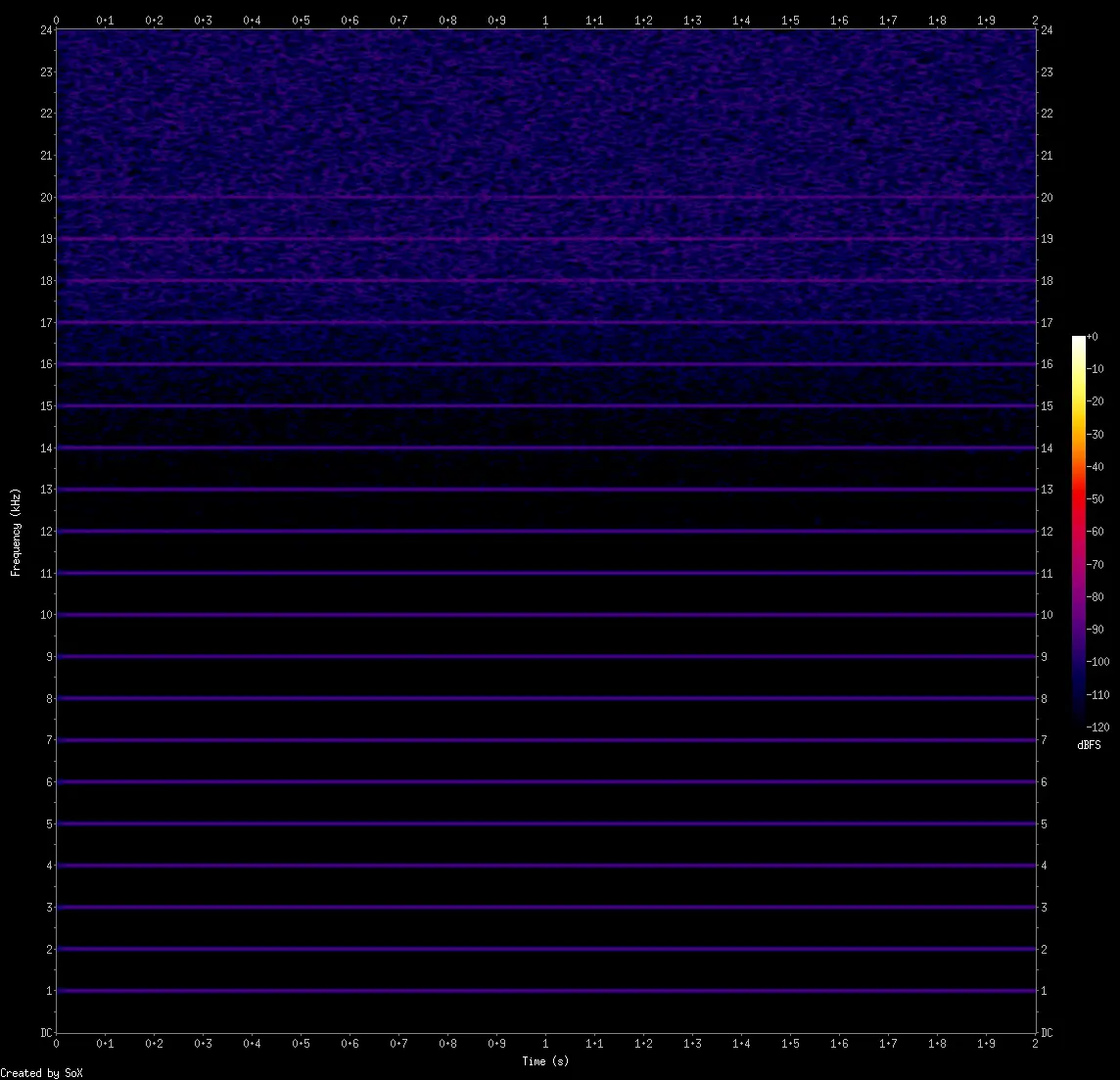The image size is (1120, 1080).
Task: Click the DC label on right axis
Action: [1047, 1033]
